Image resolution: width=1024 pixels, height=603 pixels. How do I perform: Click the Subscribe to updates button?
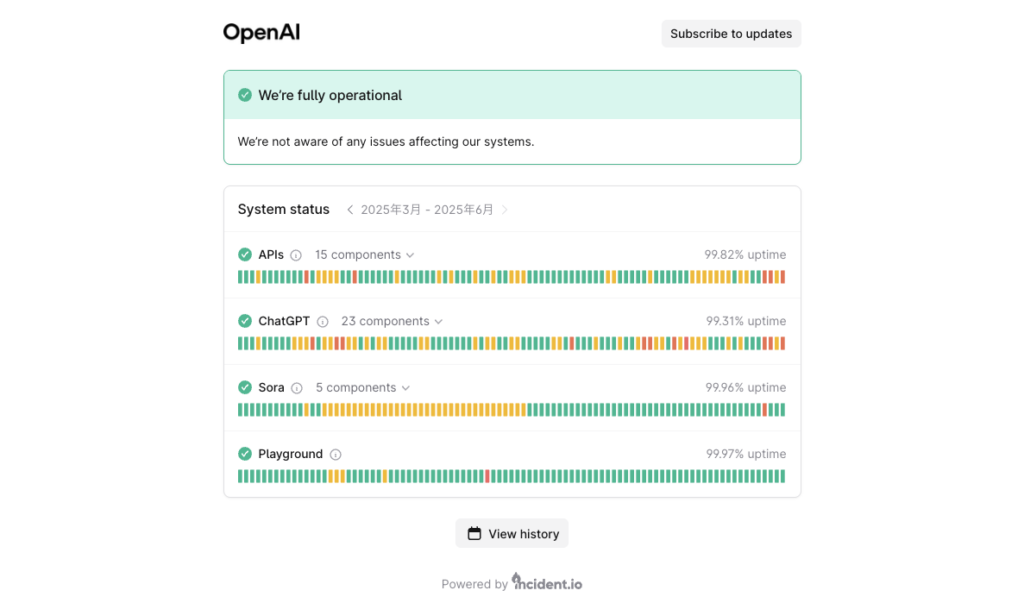731,34
